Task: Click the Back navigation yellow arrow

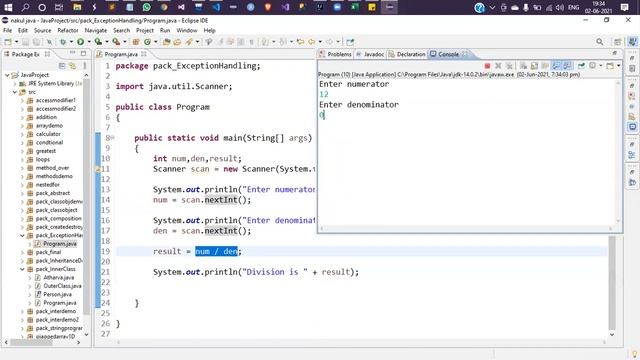Action: click(x=312, y=42)
